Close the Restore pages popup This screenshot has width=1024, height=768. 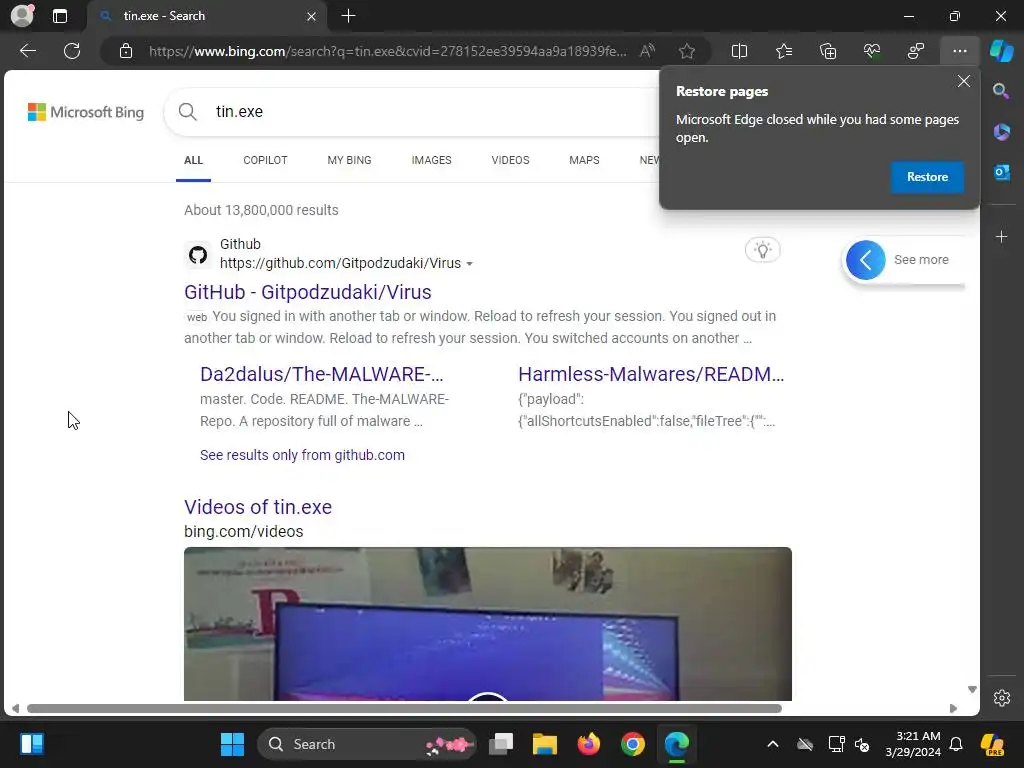click(964, 81)
